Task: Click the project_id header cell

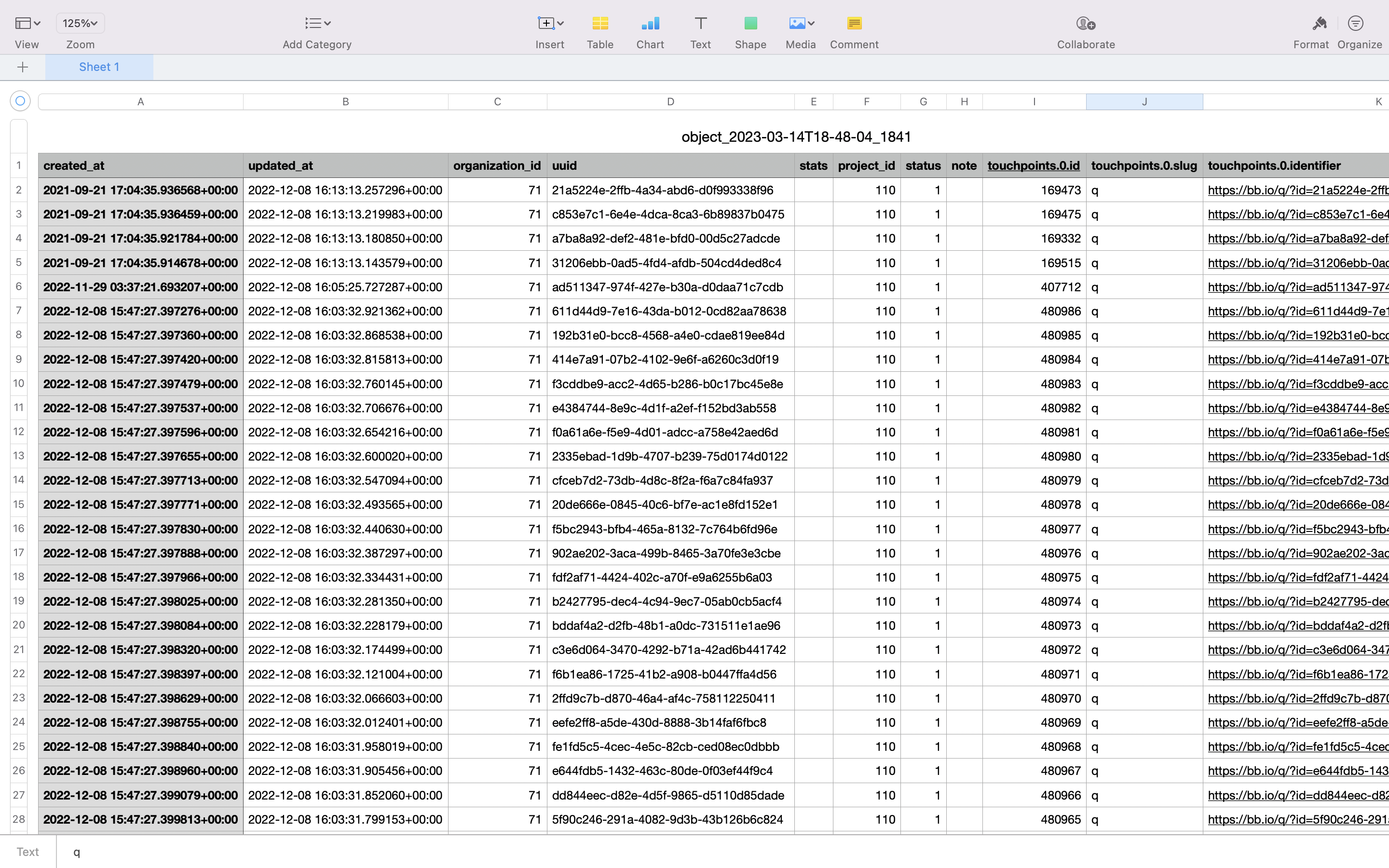Action: click(866, 165)
